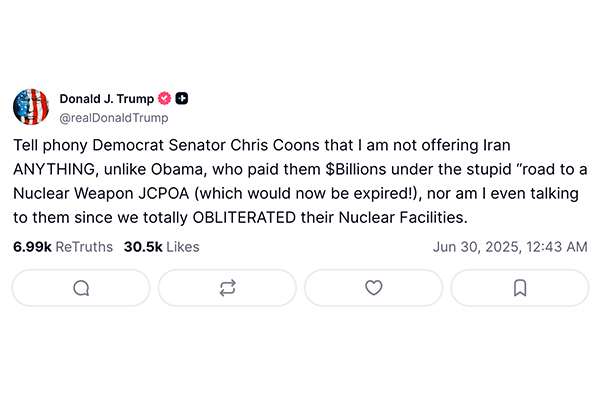Open the flag-themed profile avatar
Image resolution: width=600 pixels, height=400 pixels.
point(30,107)
